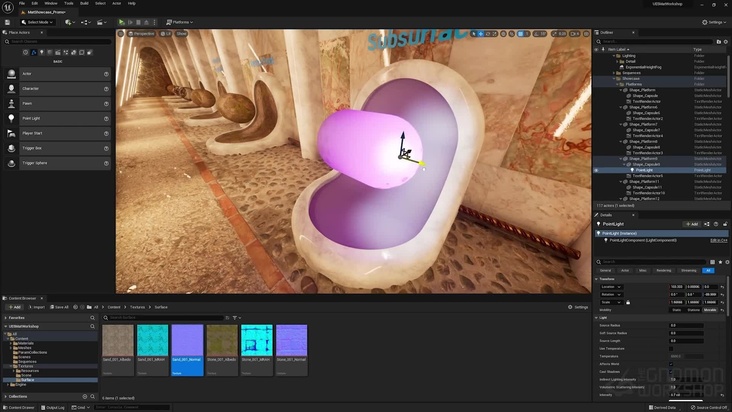
Task: Select Player Start in the Place Actors list
Action: point(32,132)
